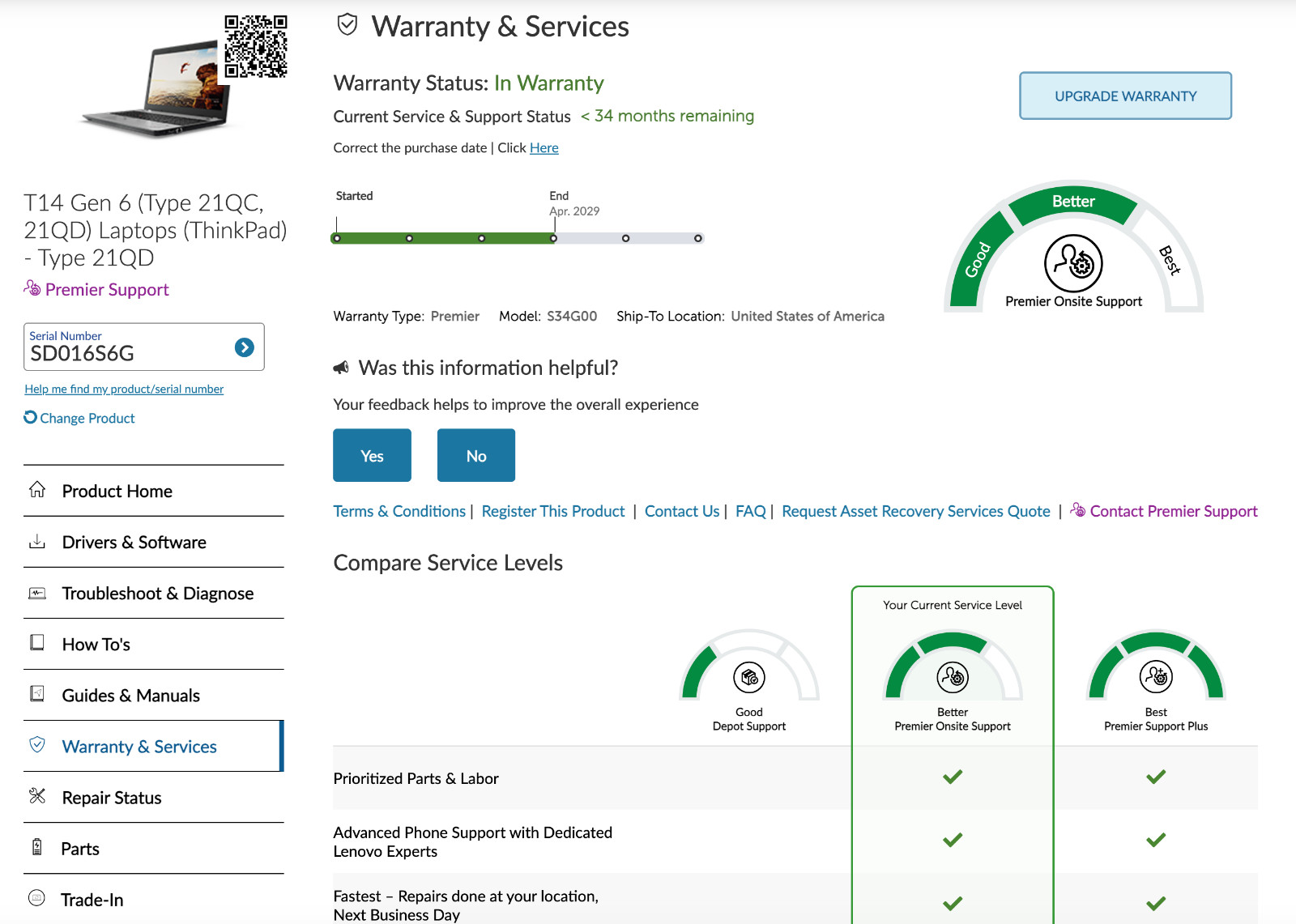This screenshot has height=924, width=1296.
Task: Click the Parts battery icon
Action: tap(36, 847)
